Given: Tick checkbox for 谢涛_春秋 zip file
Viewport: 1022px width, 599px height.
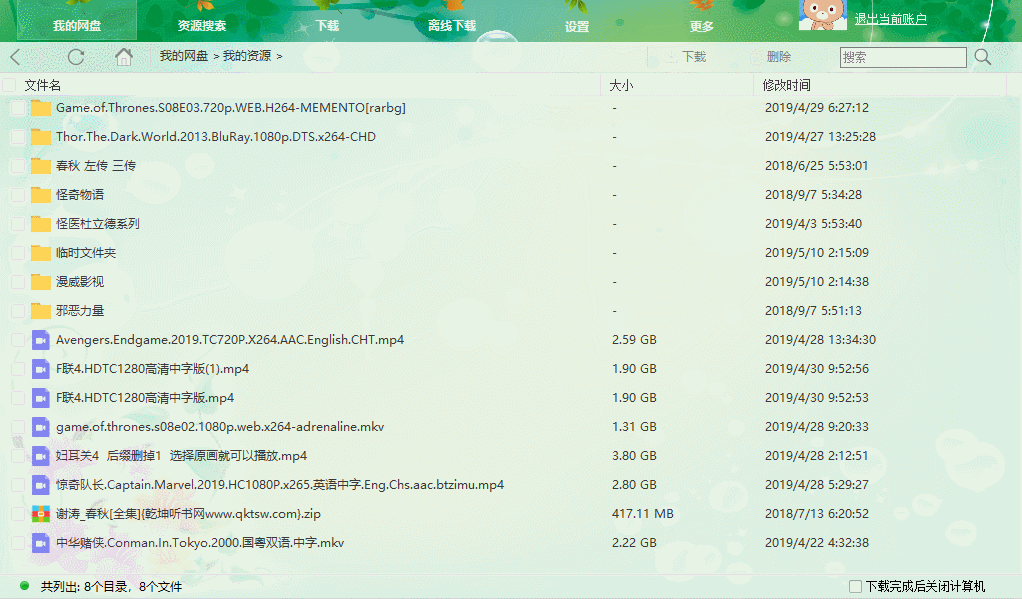Looking at the screenshot, I should point(18,514).
